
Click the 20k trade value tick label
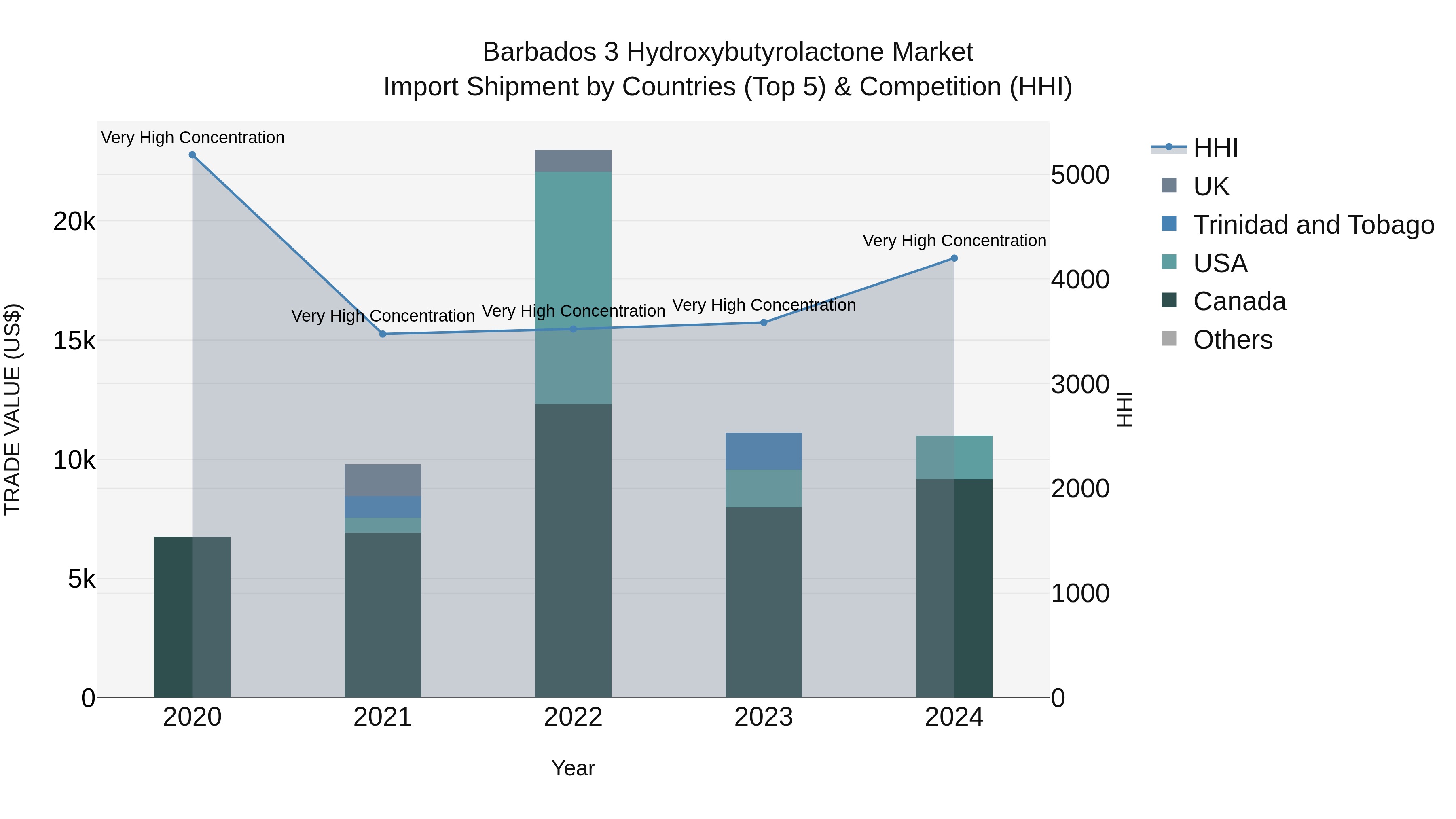click(x=74, y=222)
